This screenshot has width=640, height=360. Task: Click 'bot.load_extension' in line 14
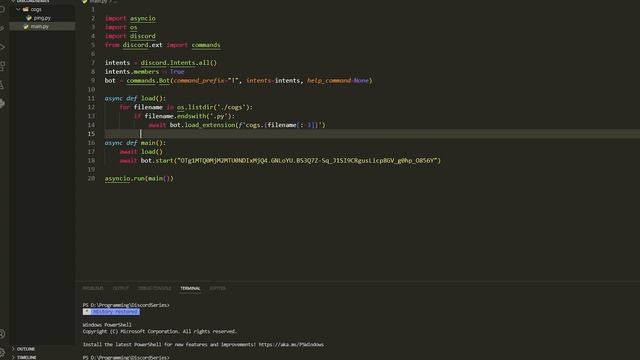[202, 125]
